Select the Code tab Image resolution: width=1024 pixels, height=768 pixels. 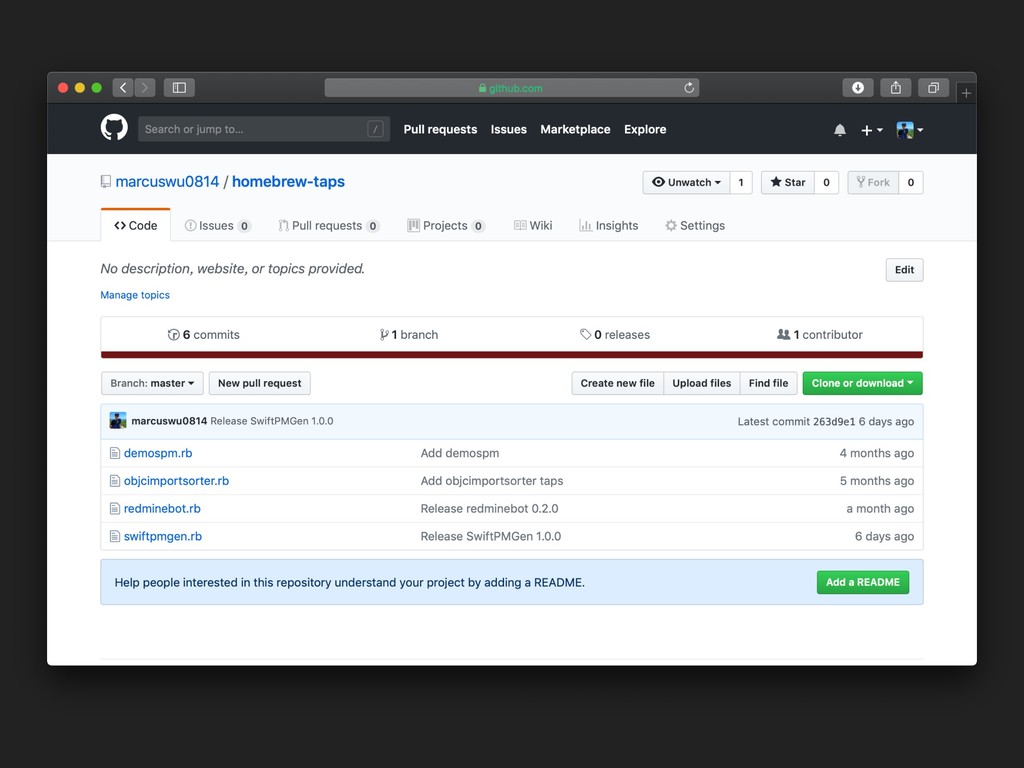coord(136,225)
